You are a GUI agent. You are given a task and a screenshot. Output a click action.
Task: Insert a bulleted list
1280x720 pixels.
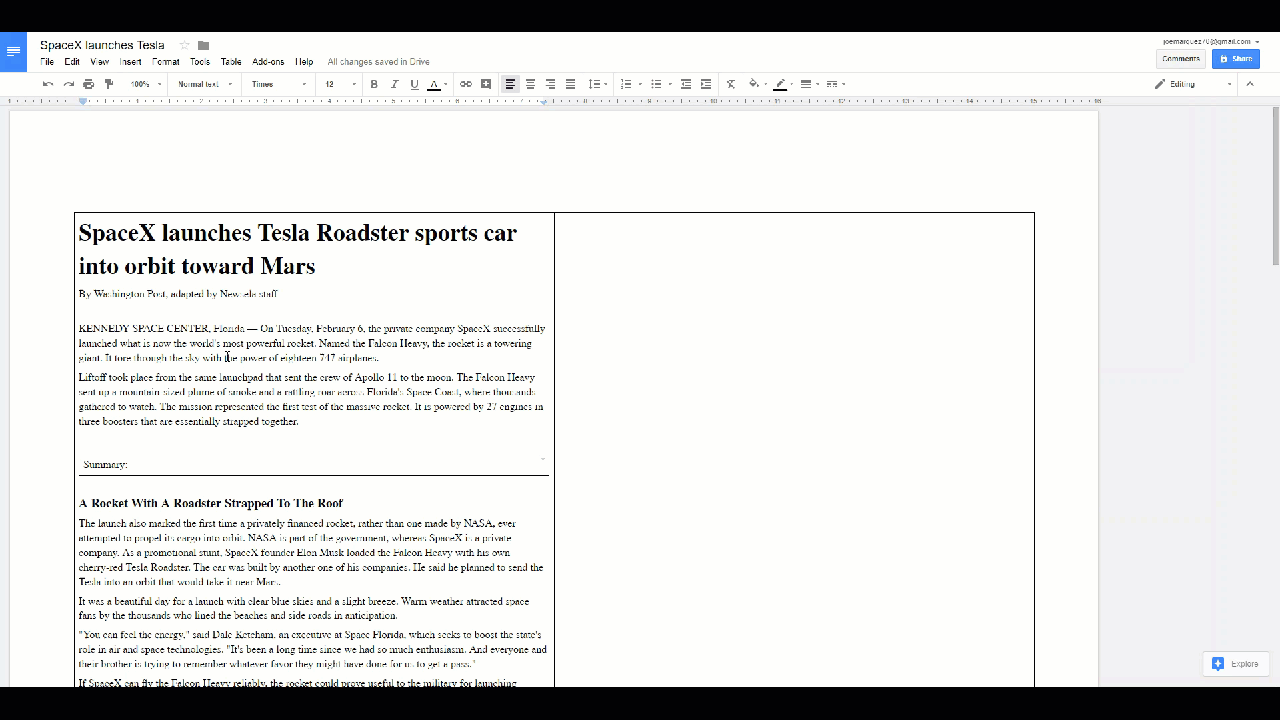(x=656, y=84)
